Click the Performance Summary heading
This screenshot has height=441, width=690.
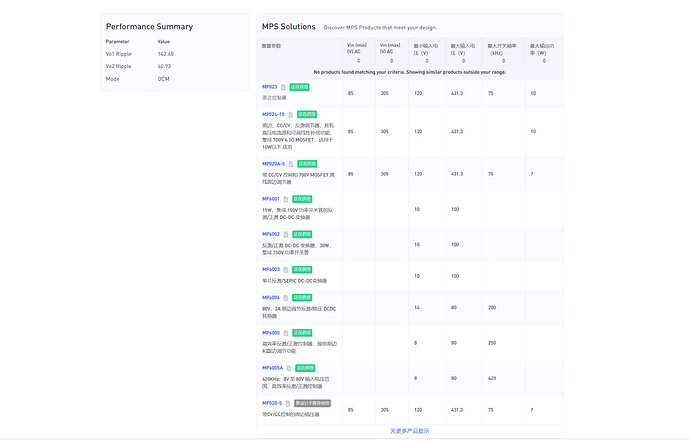tap(150, 26)
